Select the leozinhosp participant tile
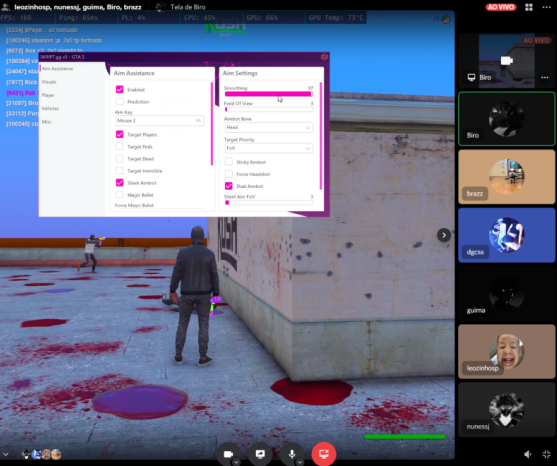557x466 pixels. (x=507, y=351)
